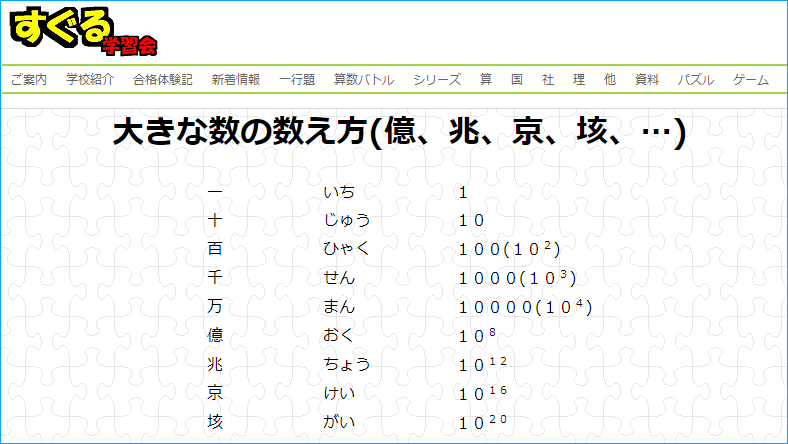
Task: Click the value 10⁸ in おく row
Action: click(x=477, y=335)
